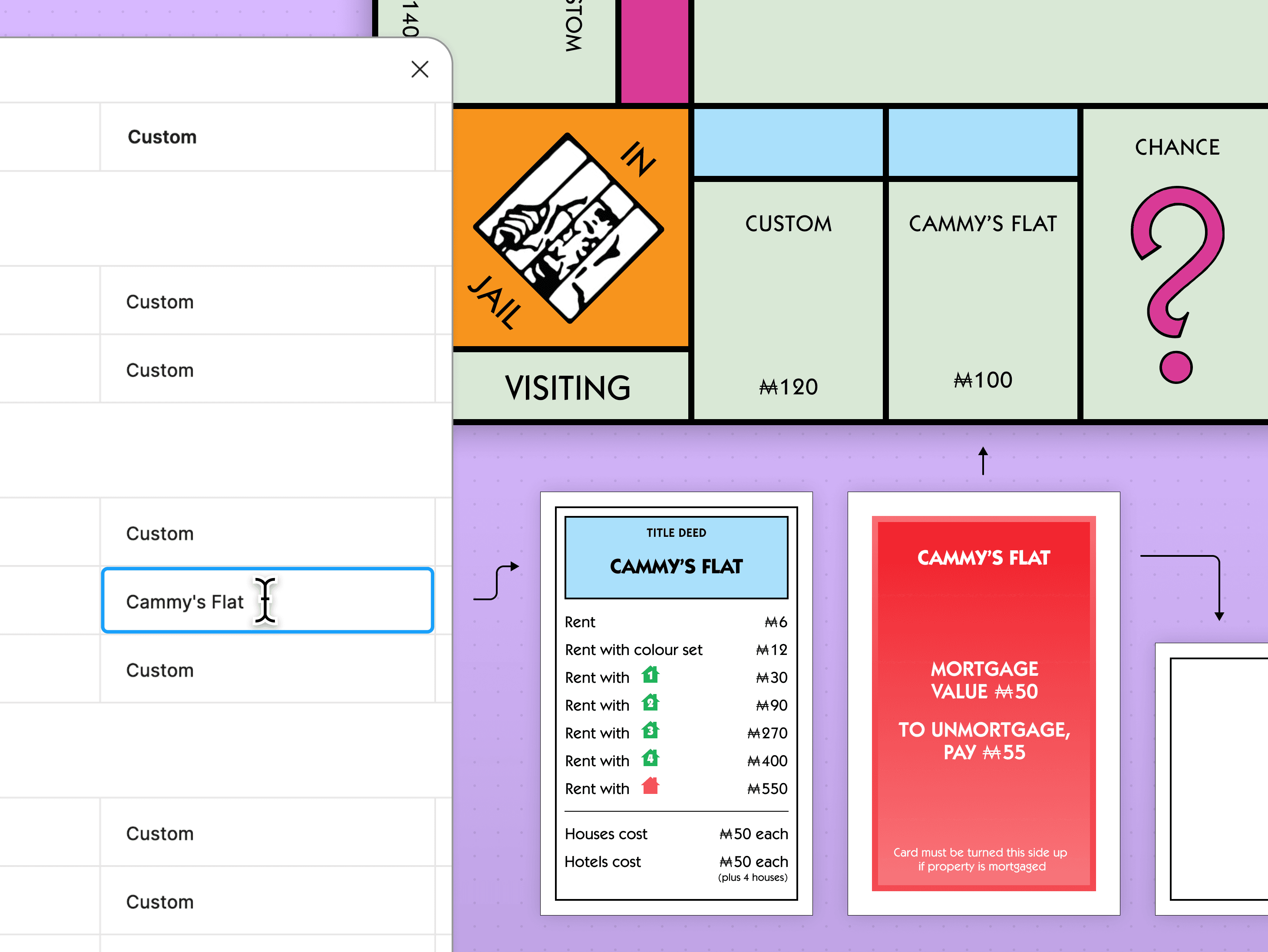Click the In Jail prisoner illustration
1268x952 pixels.
pos(569,228)
